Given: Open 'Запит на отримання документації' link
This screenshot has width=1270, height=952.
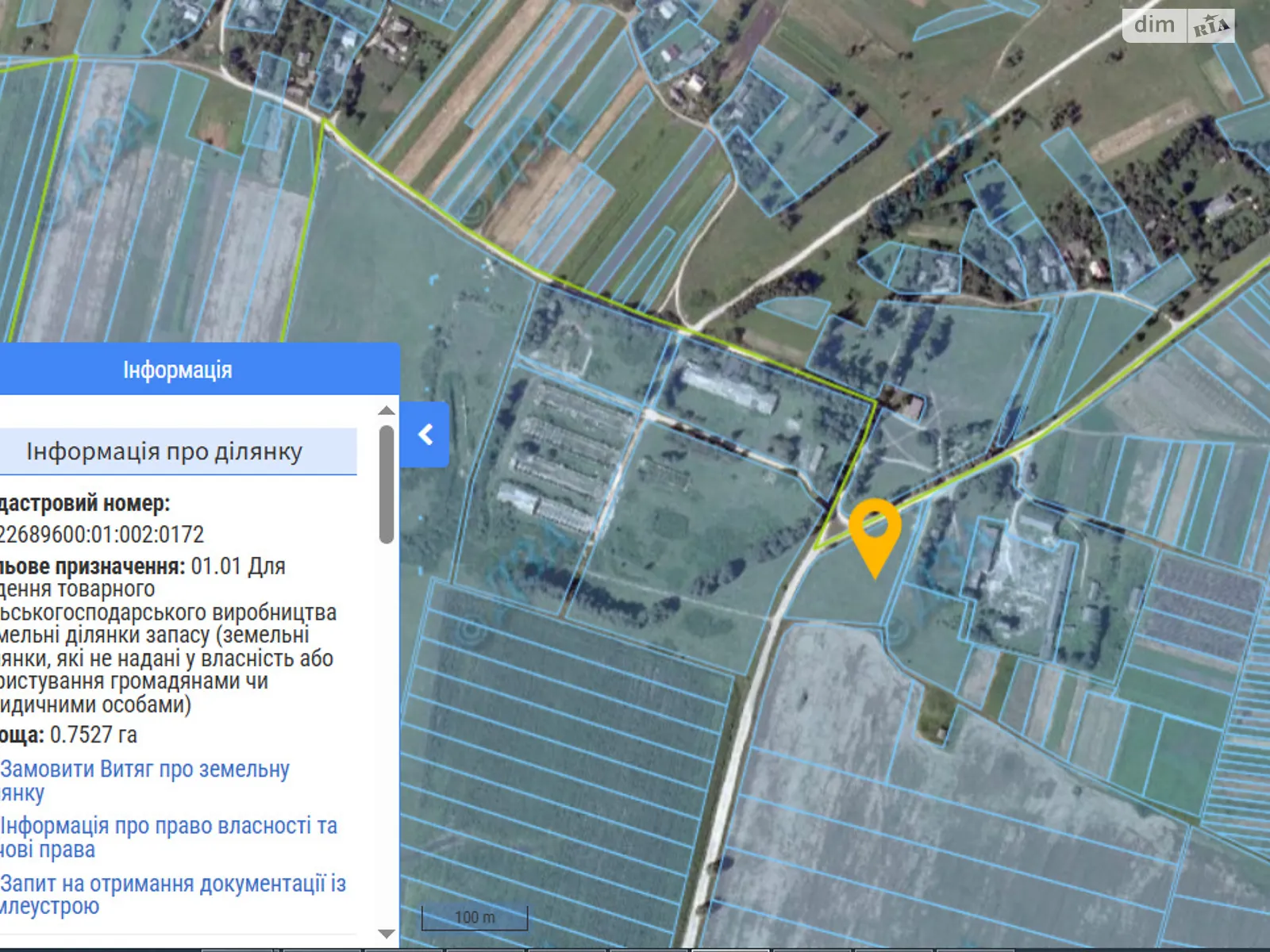Looking at the screenshot, I should coord(173,884).
